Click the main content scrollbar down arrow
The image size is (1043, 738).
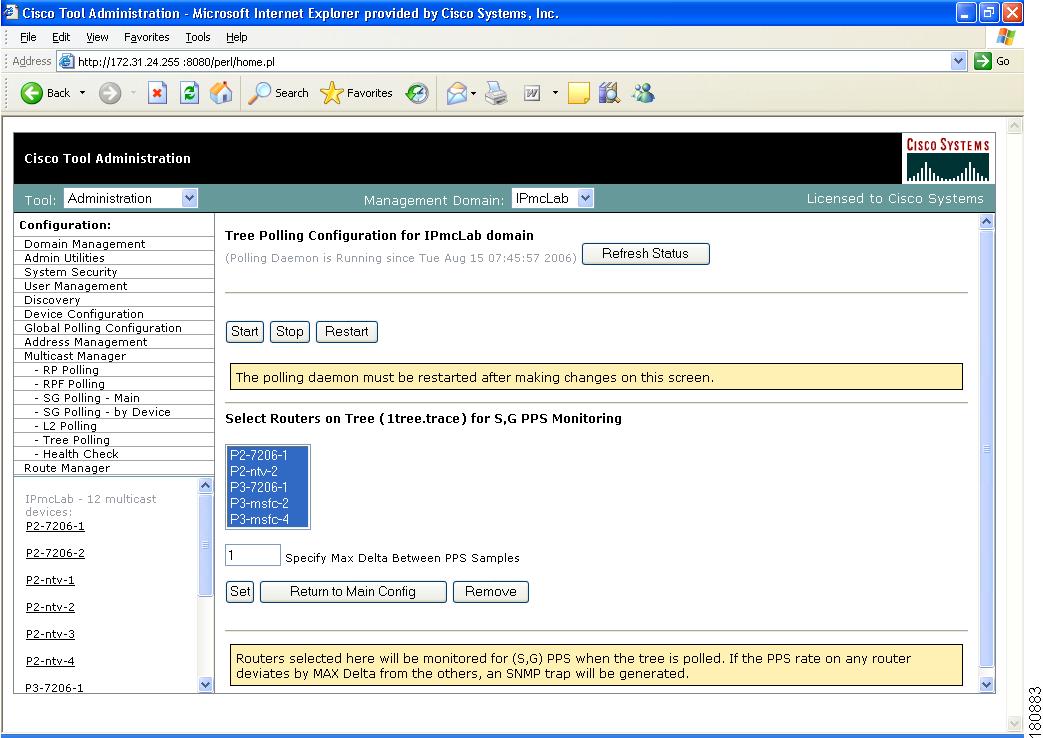tap(987, 684)
